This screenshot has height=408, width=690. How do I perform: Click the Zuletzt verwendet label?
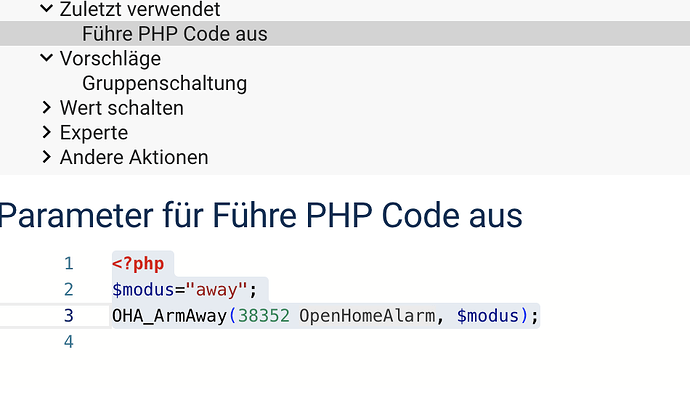(140, 9)
